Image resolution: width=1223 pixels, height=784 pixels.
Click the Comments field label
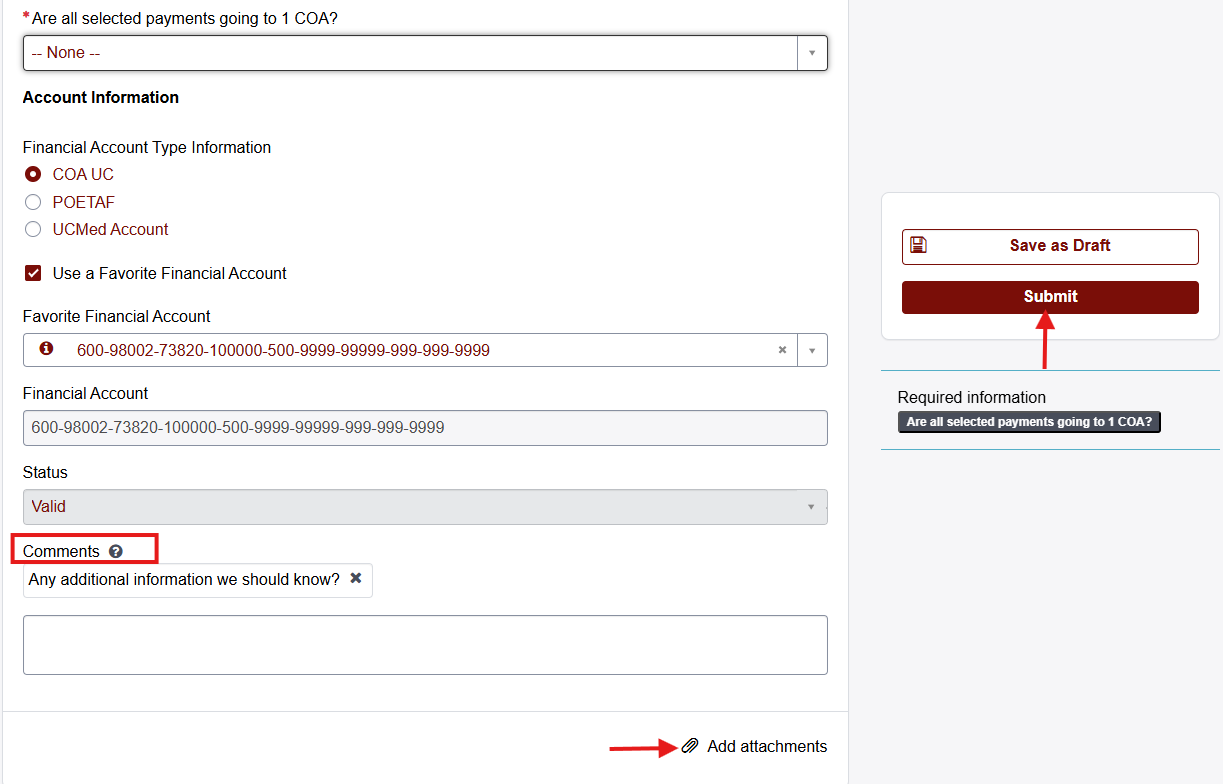coord(61,552)
